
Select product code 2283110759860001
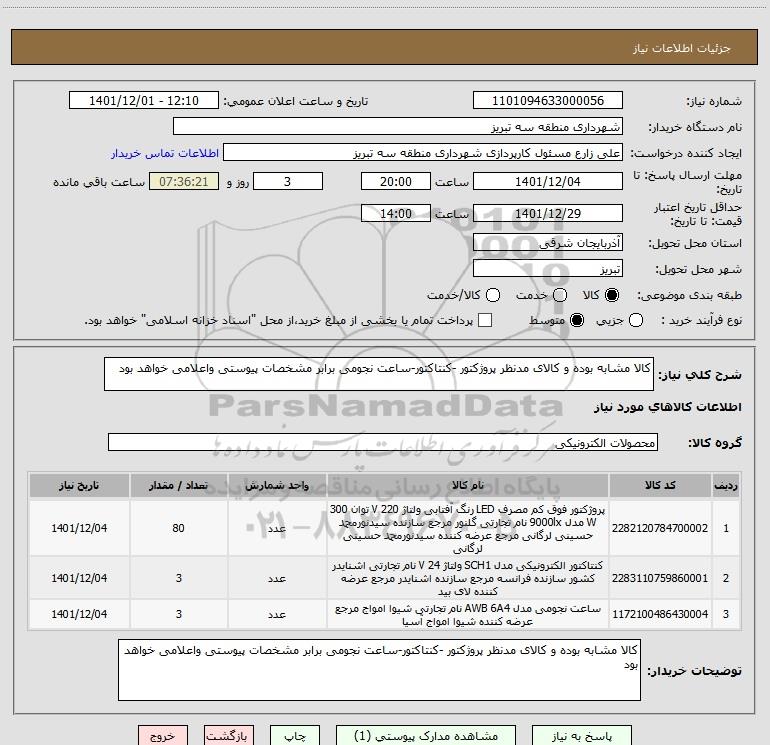pyautogui.click(x=660, y=578)
